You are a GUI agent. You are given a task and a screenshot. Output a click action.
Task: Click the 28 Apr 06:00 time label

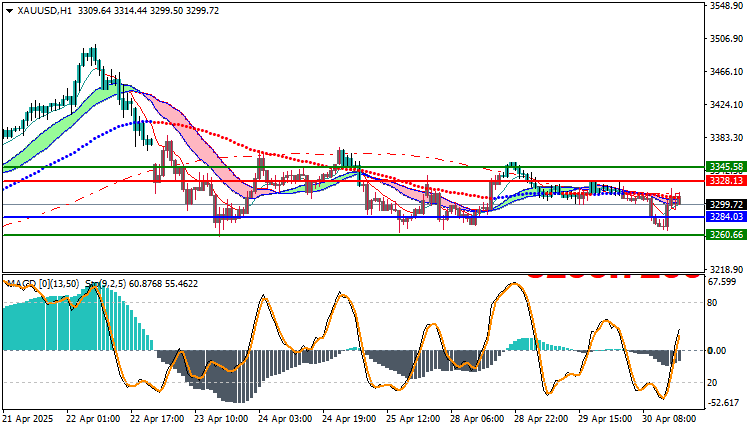[477, 419]
